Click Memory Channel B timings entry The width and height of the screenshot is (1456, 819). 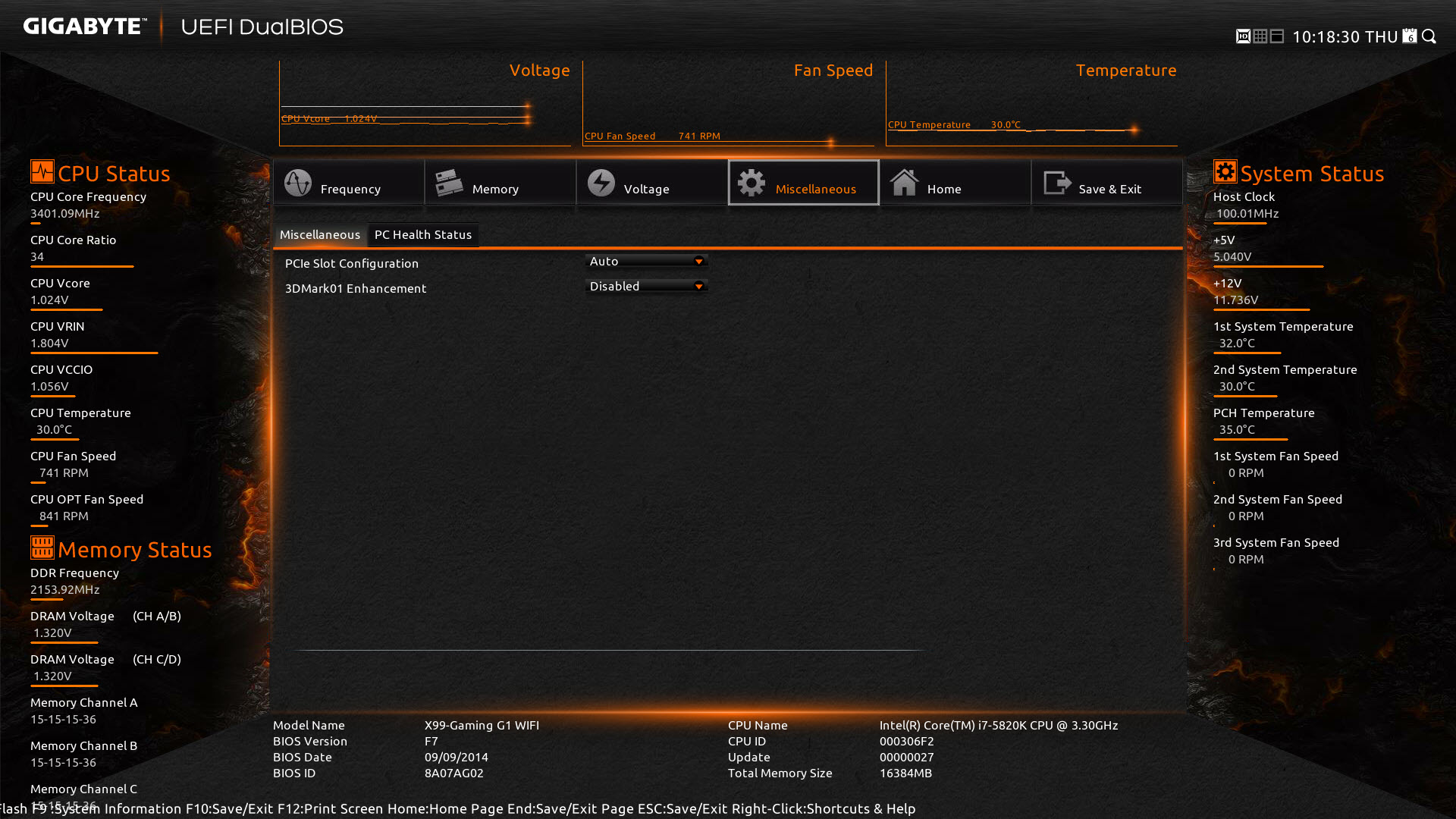(x=83, y=755)
